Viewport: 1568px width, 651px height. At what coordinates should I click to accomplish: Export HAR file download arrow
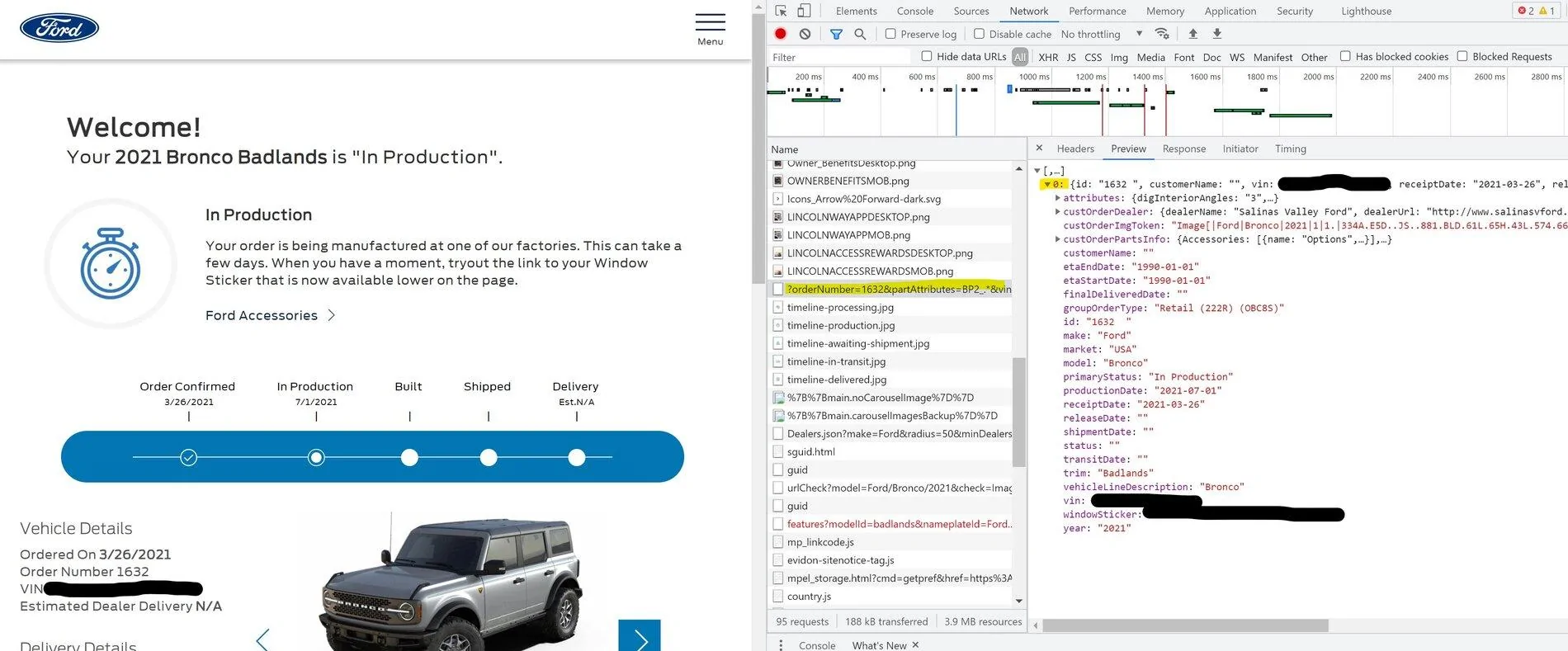pos(1216,34)
